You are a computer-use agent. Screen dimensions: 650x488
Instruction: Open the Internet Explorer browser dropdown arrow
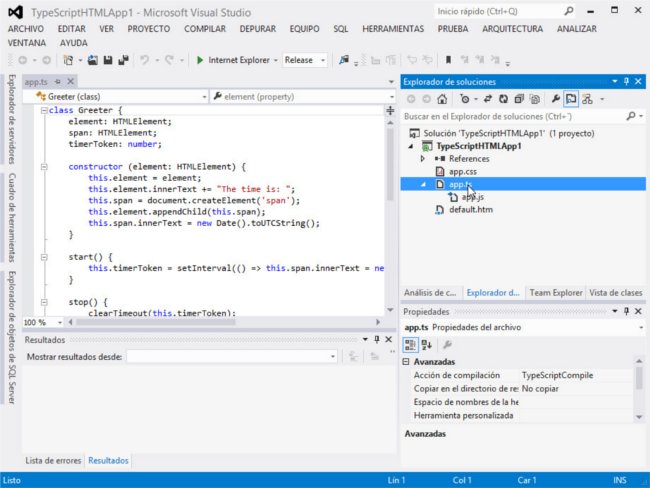click(x=276, y=61)
